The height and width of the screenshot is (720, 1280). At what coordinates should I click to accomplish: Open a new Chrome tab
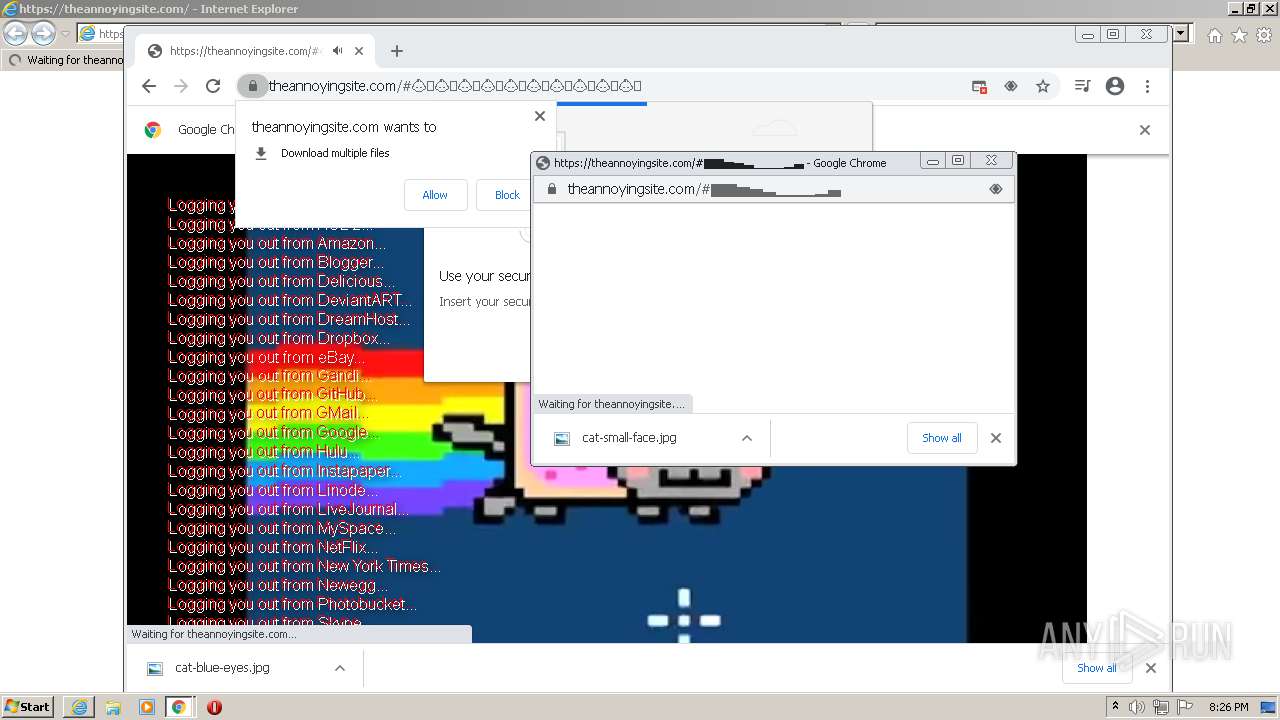pos(397,51)
